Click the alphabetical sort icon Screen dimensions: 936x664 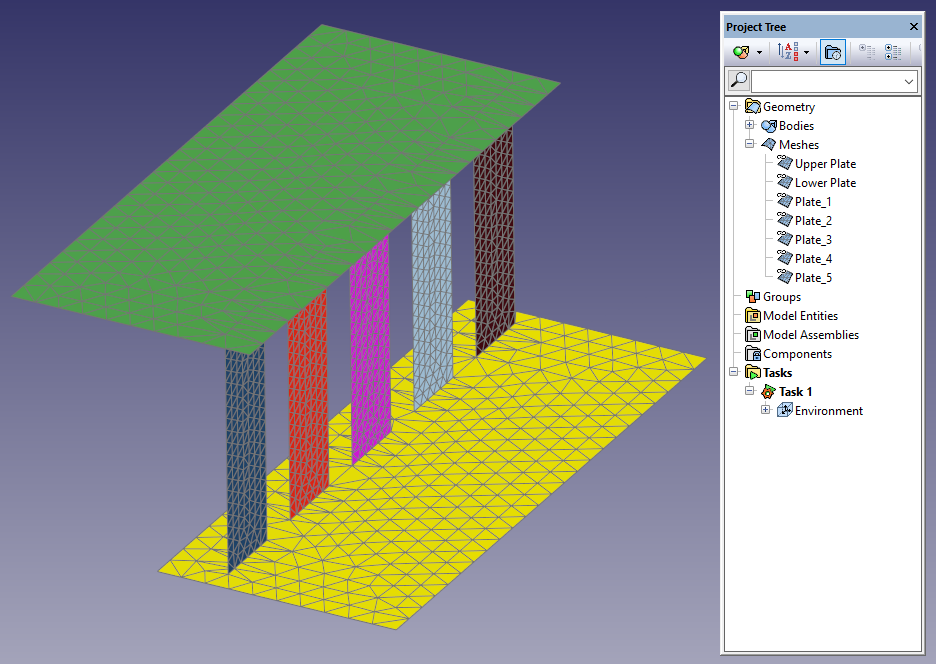[787, 52]
